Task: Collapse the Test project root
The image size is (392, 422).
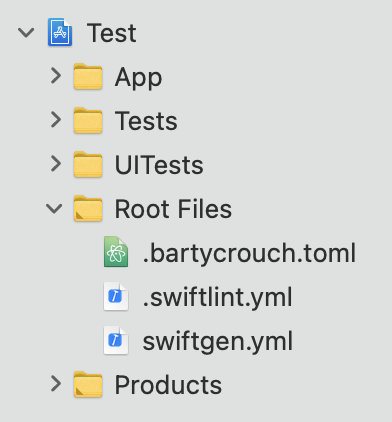Action: (x=26, y=33)
